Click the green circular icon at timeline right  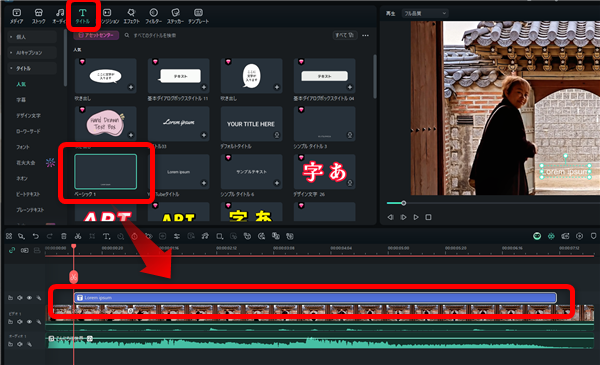[x=537, y=236]
